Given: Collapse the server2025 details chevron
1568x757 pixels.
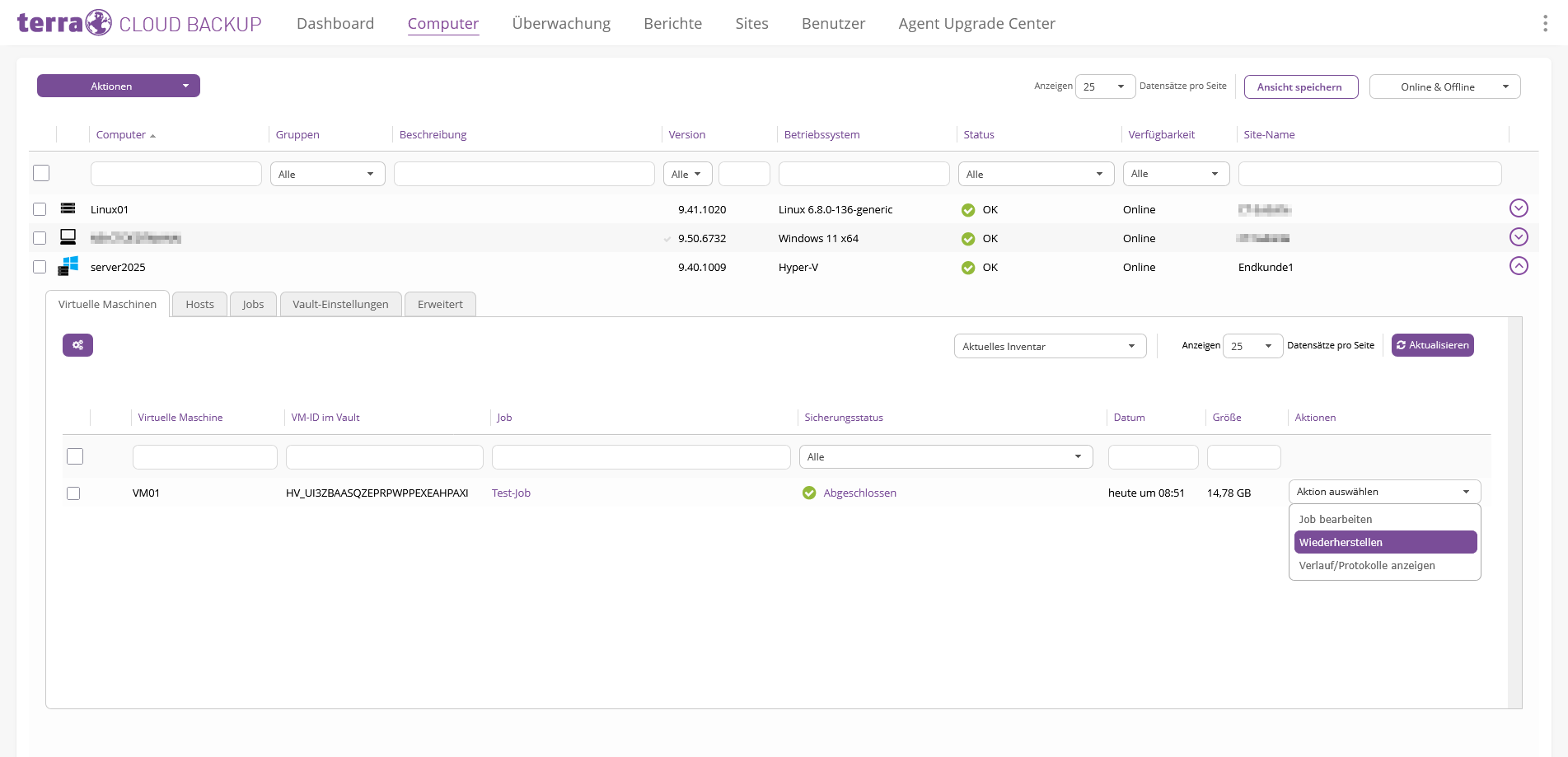Looking at the screenshot, I should click(x=1519, y=265).
